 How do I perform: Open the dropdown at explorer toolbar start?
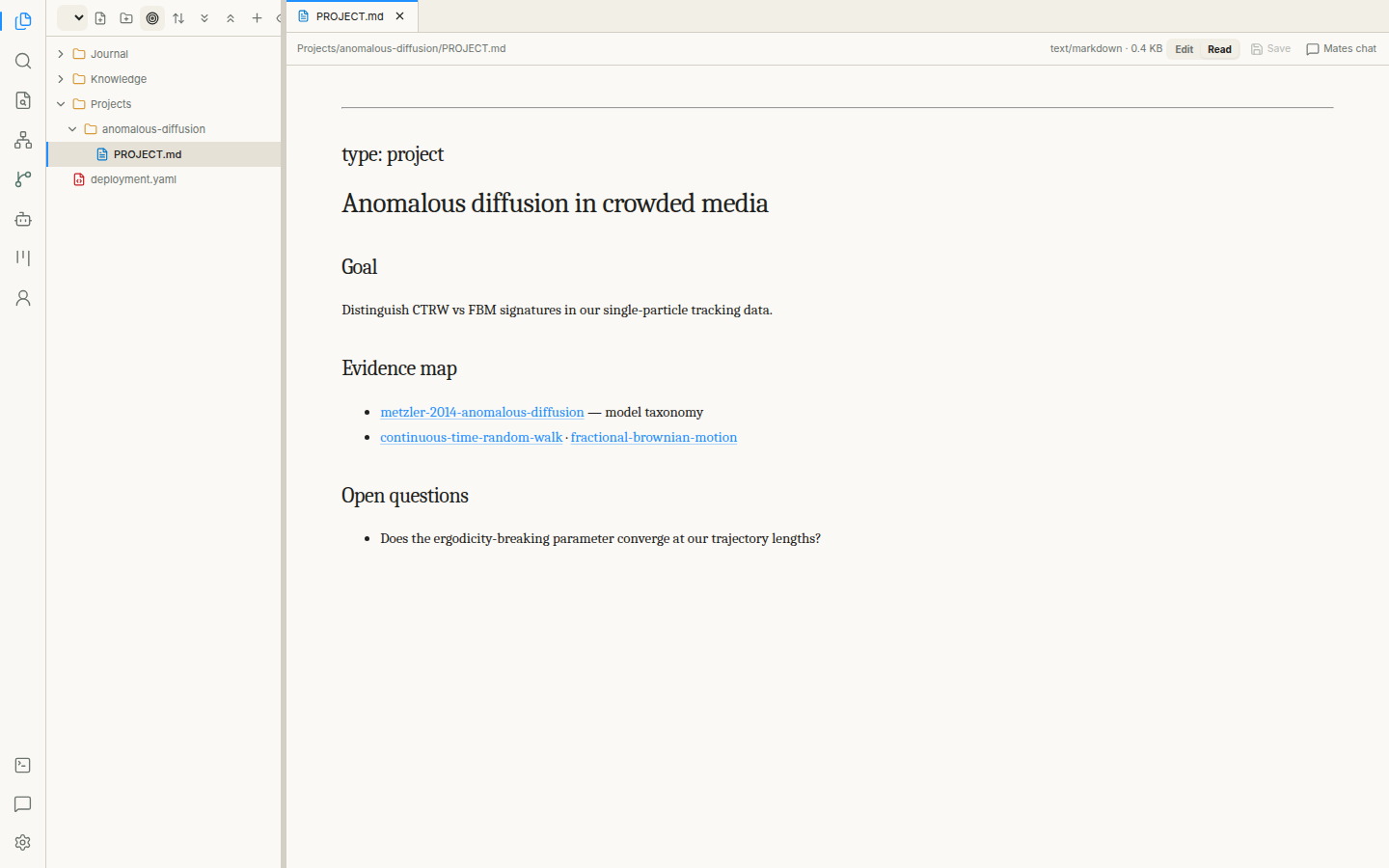[72, 17]
